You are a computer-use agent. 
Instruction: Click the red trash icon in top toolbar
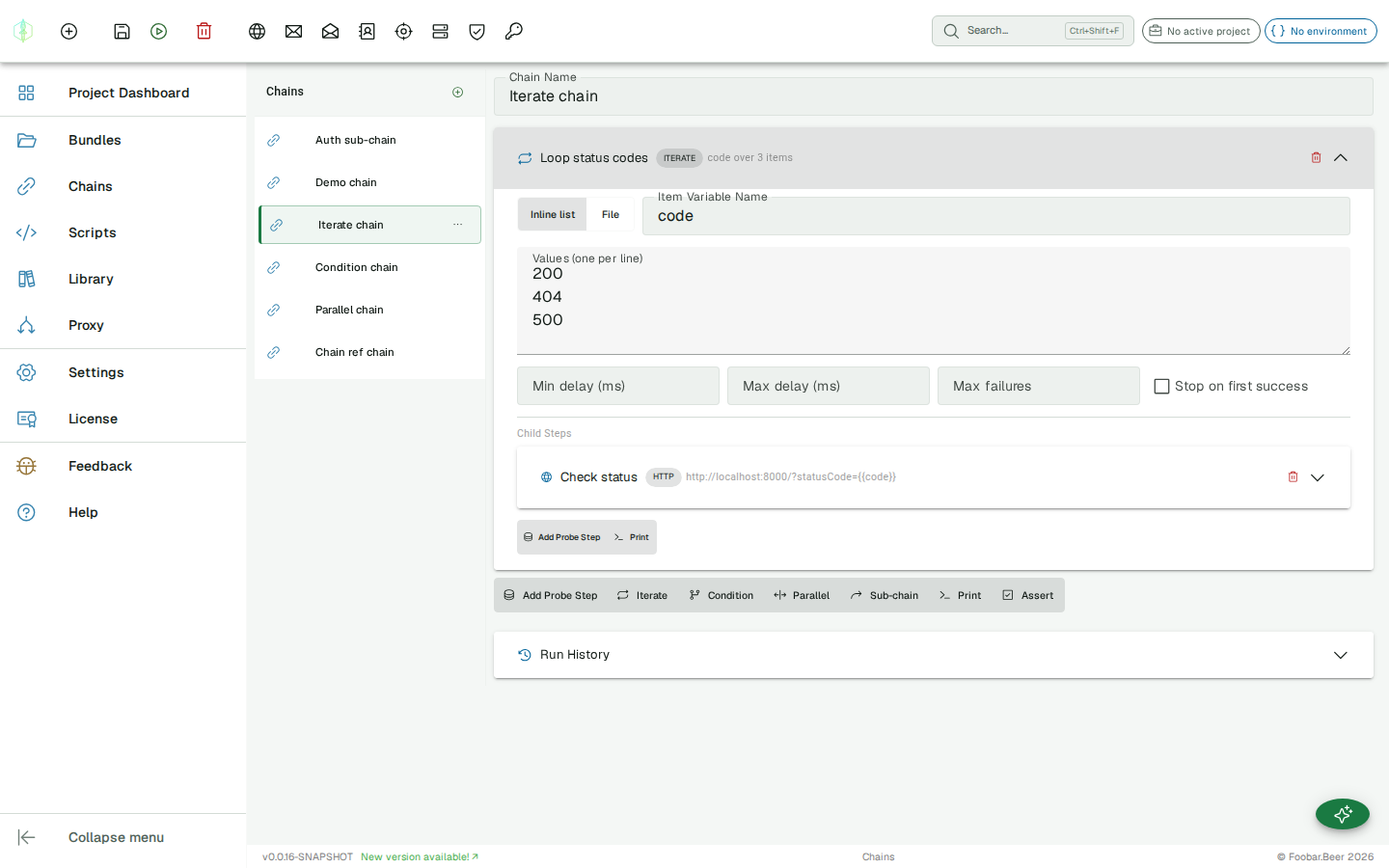[204, 31]
